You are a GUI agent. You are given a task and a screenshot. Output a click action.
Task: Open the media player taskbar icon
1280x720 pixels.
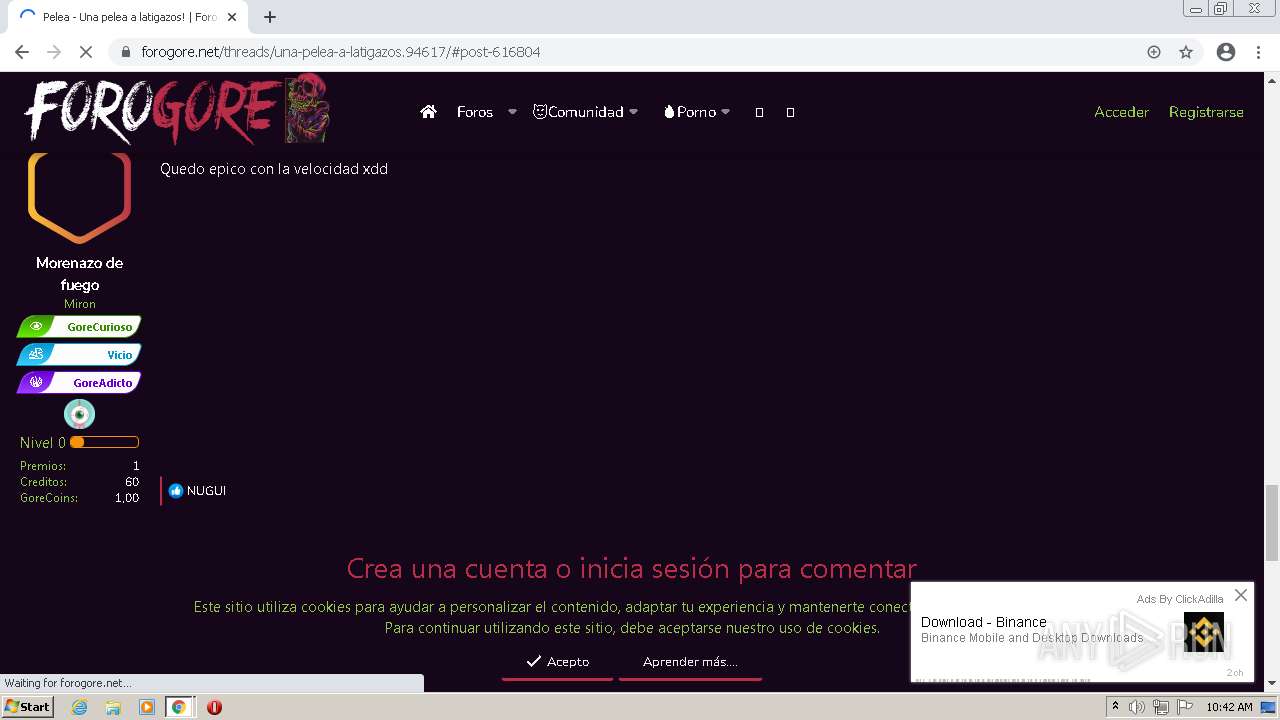(146, 707)
